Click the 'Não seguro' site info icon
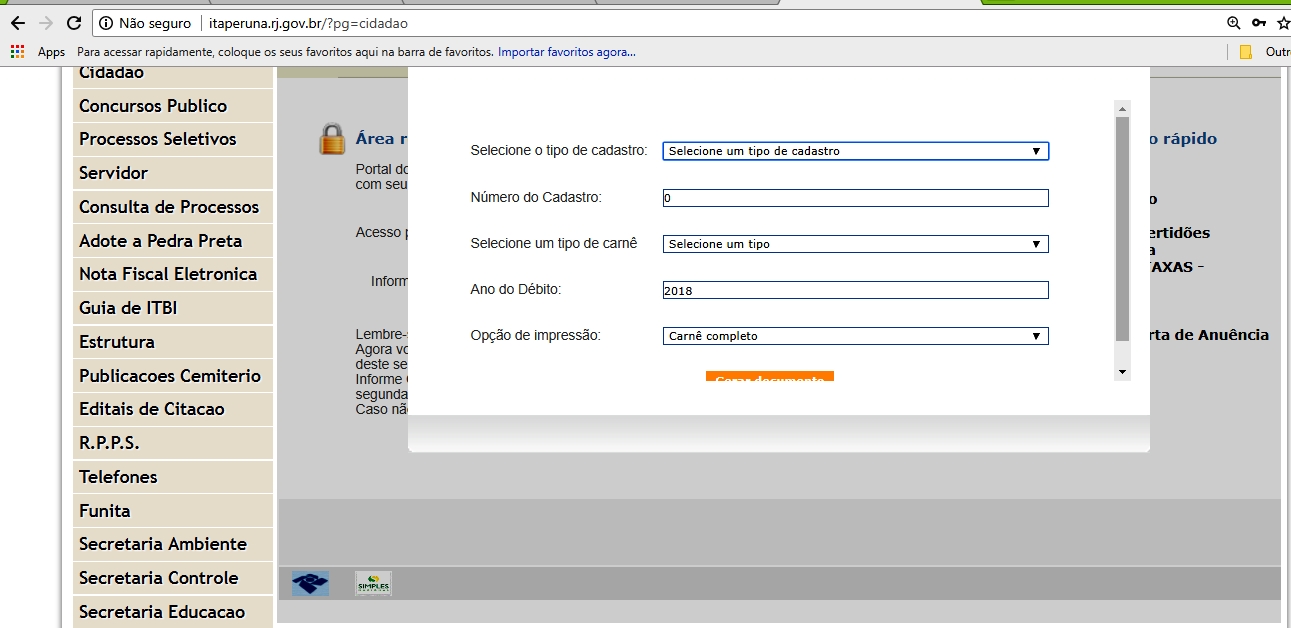This screenshot has width=1291, height=628. click(x=105, y=22)
